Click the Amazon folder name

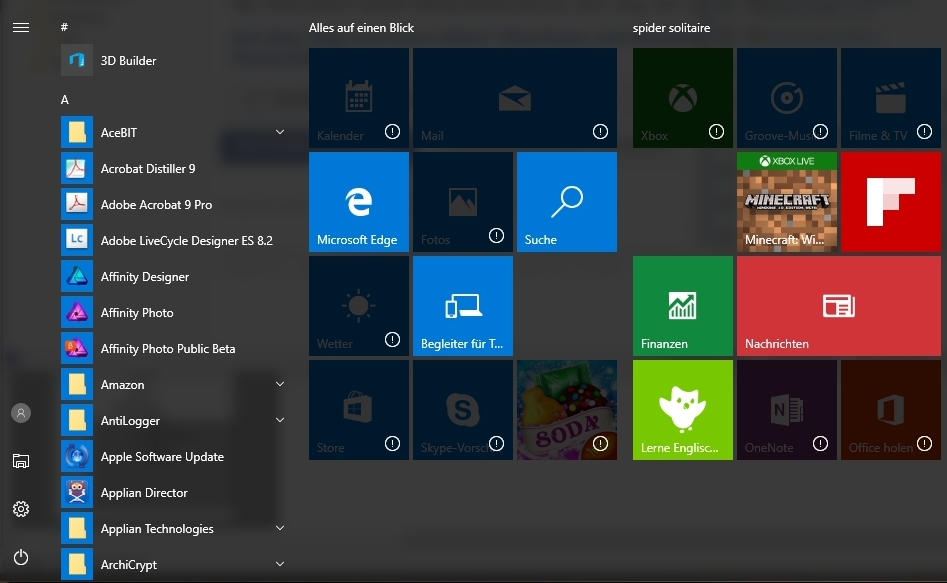click(x=122, y=385)
